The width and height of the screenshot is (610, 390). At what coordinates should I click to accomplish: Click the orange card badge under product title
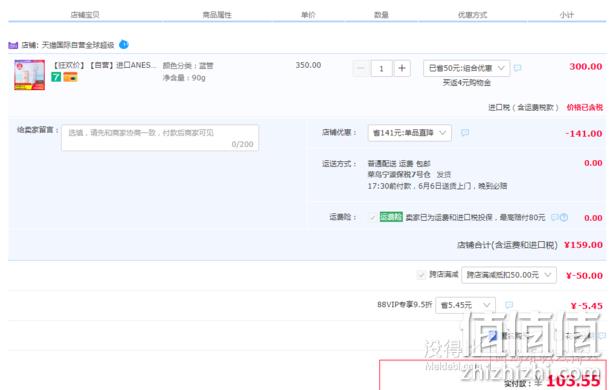tap(70, 77)
